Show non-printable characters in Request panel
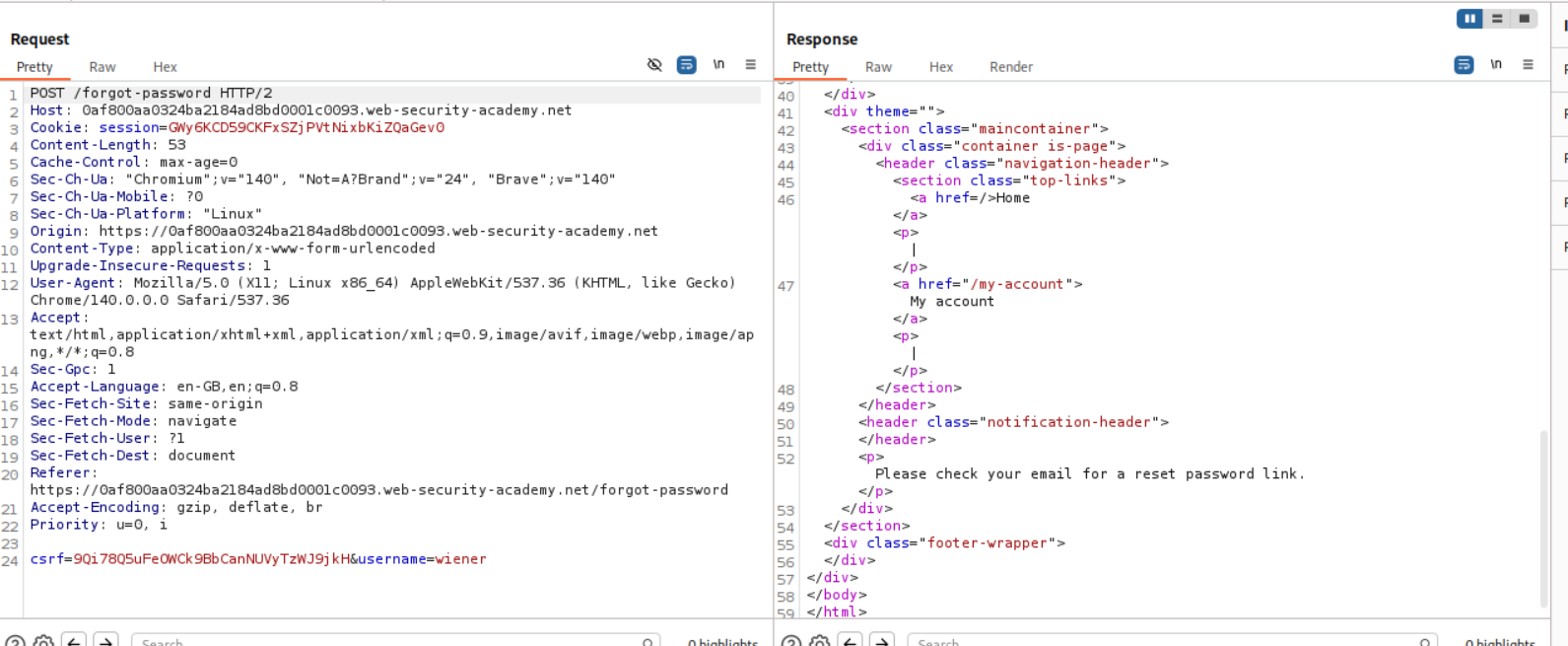The image size is (1568, 646). coord(718,65)
